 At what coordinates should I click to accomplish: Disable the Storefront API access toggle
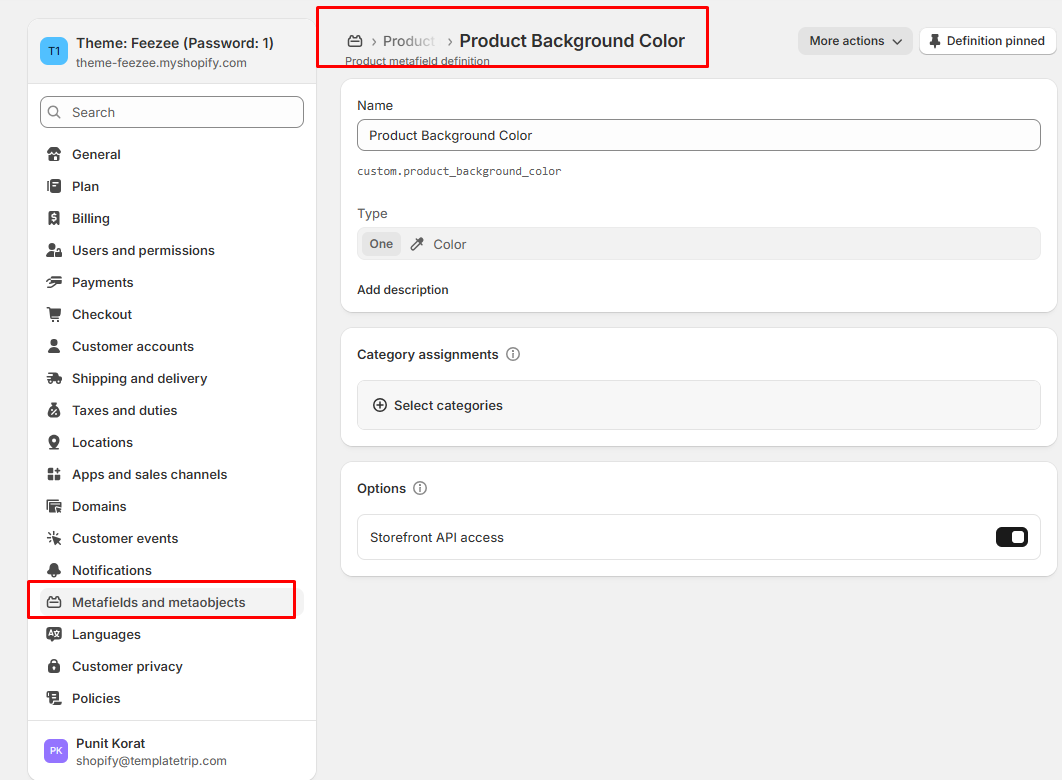pyautogui.click(x=1011, y=537)
